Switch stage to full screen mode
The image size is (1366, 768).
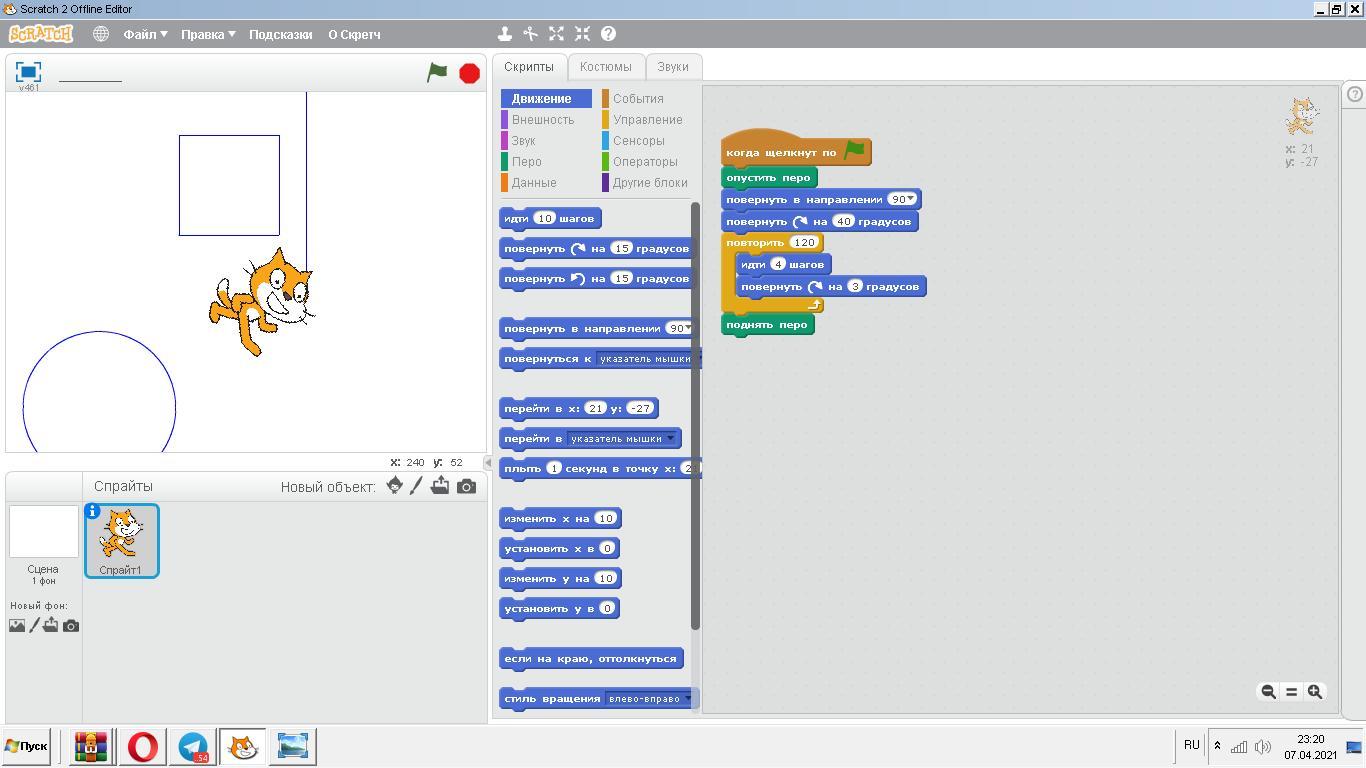[28, 71]
